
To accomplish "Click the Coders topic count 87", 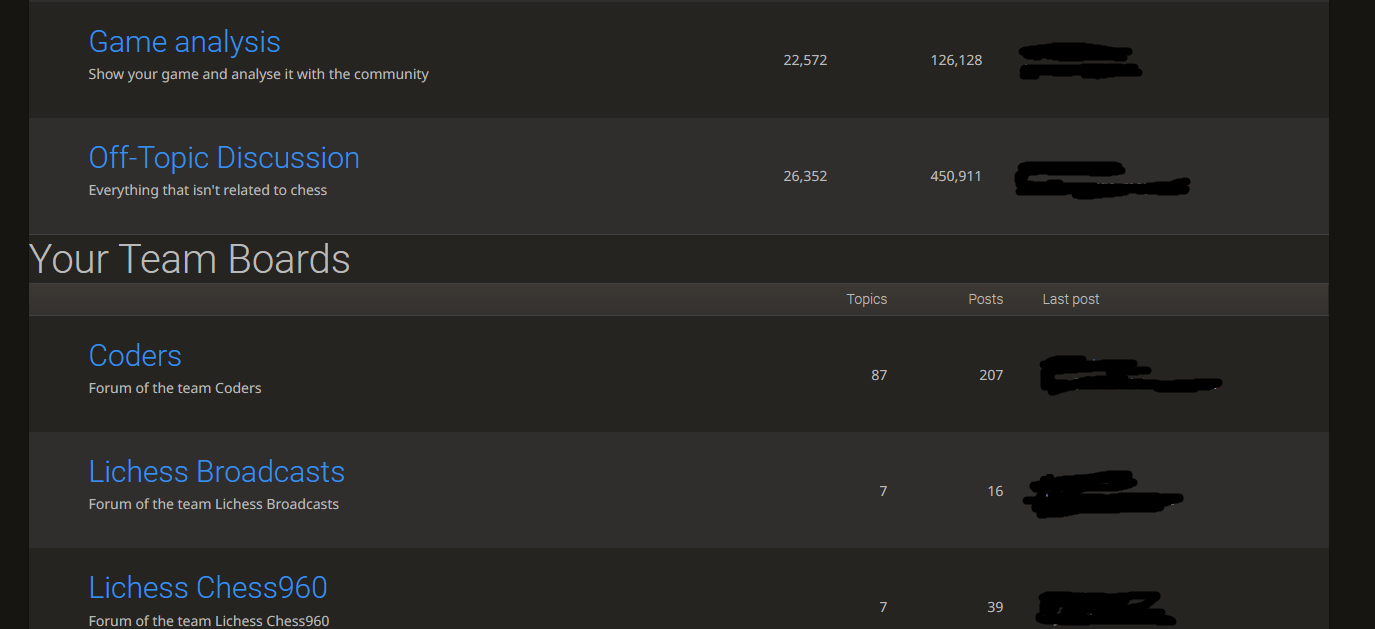I will (879, 375).
